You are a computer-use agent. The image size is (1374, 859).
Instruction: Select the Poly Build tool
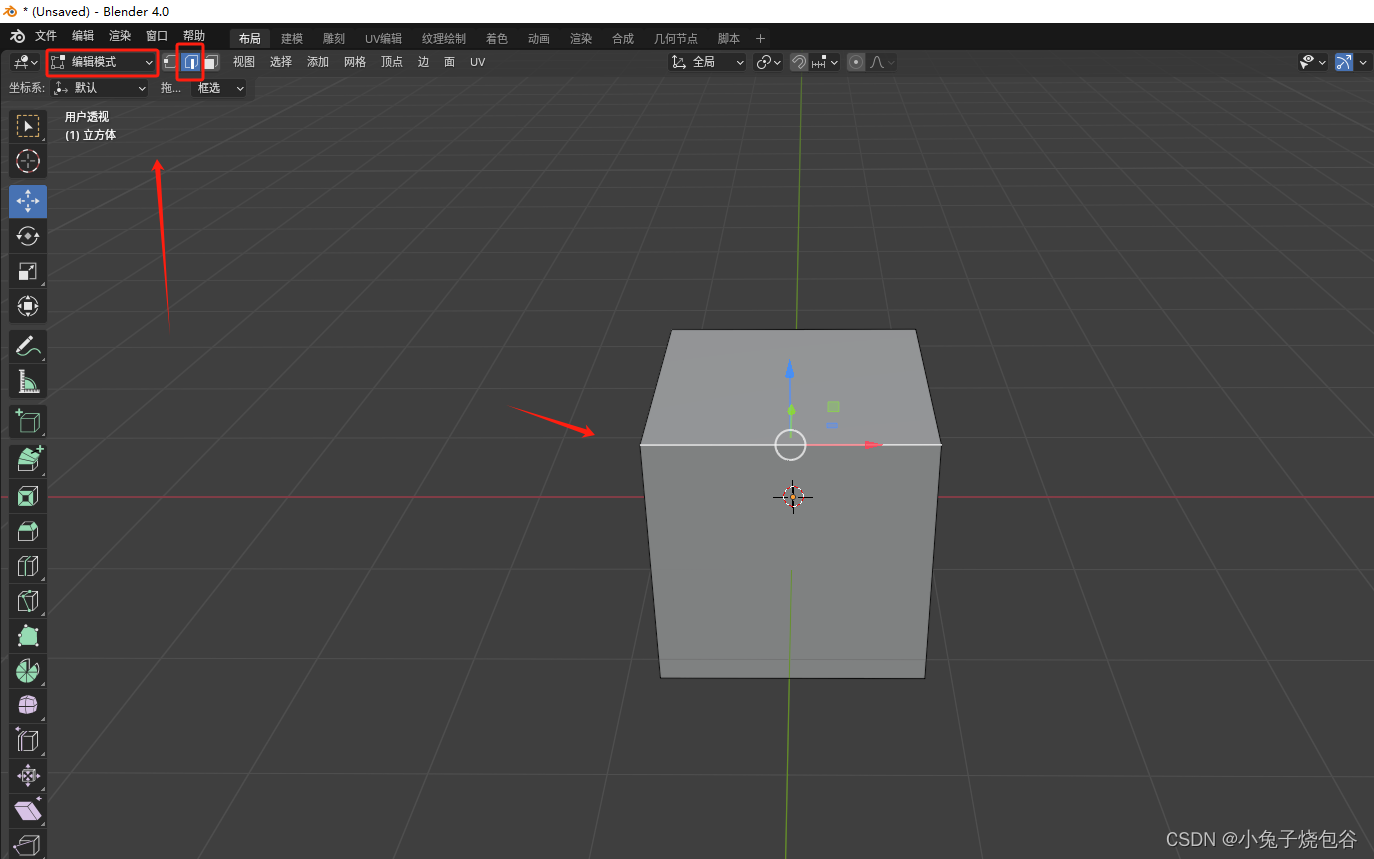point(28,636)
